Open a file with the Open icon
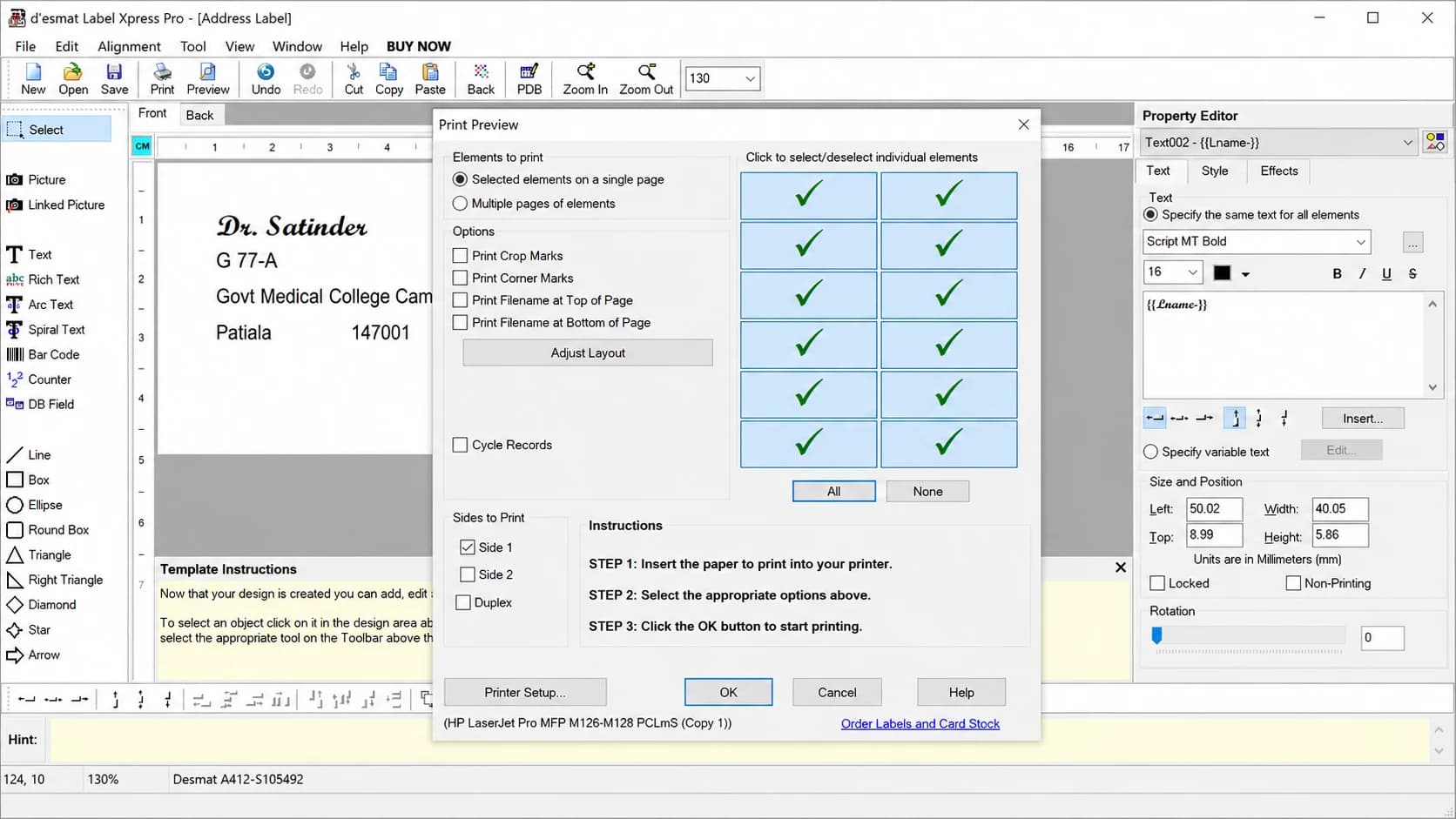 73,78
